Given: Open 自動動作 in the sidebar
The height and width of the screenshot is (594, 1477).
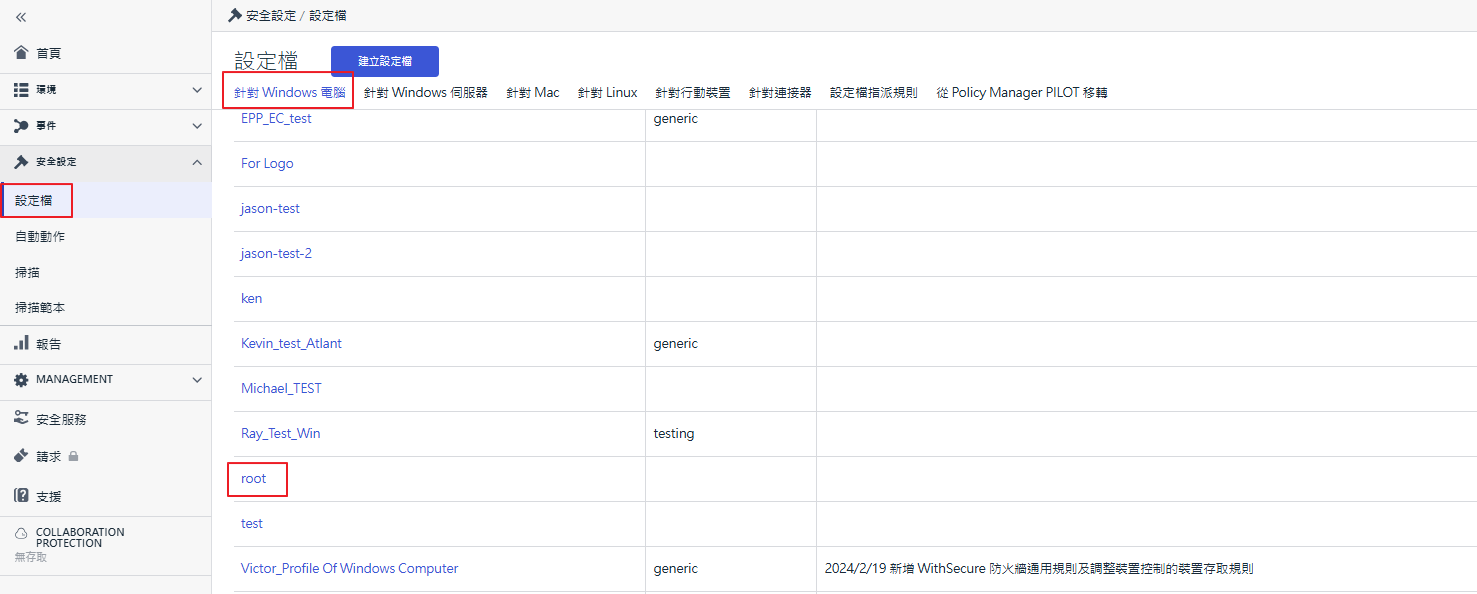Looking at the screenshot, I should [40, 236].
